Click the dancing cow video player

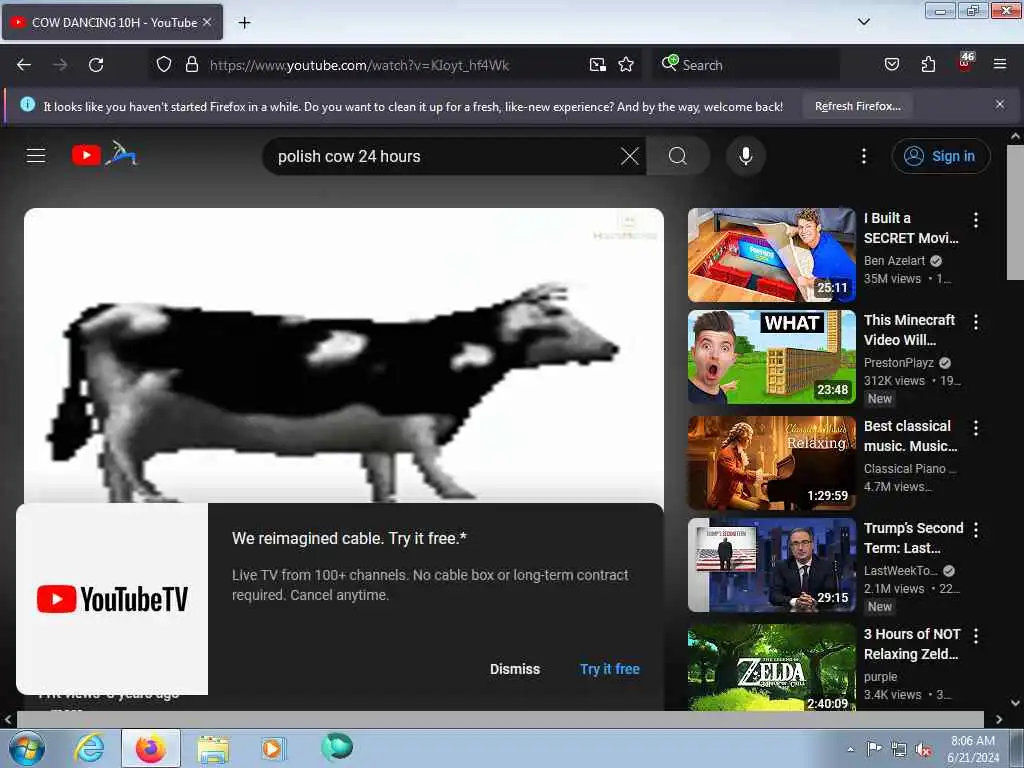(344, 355)
